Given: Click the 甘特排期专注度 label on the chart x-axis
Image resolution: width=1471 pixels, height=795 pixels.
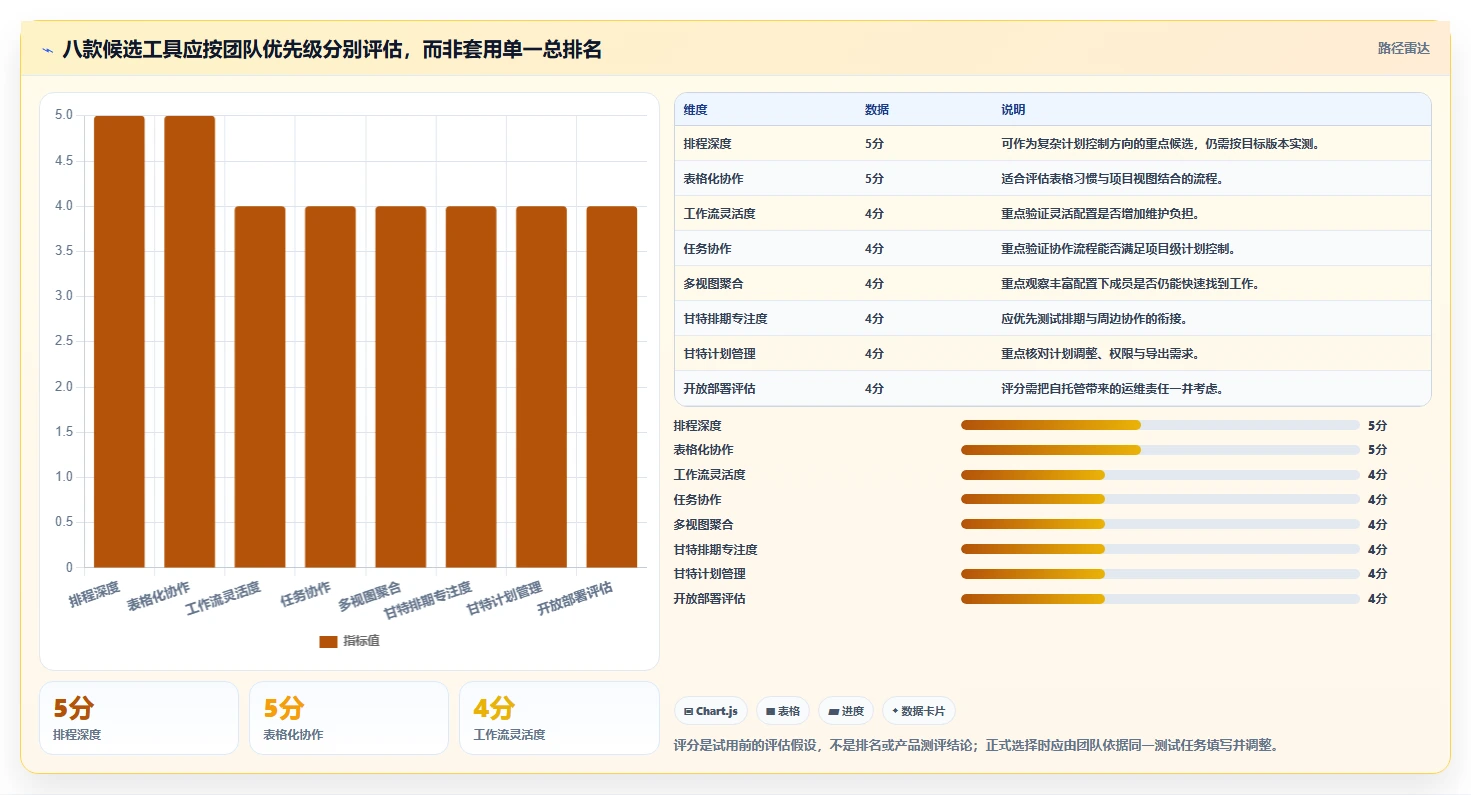Looking at the screenshot, I should coord(428,600).
